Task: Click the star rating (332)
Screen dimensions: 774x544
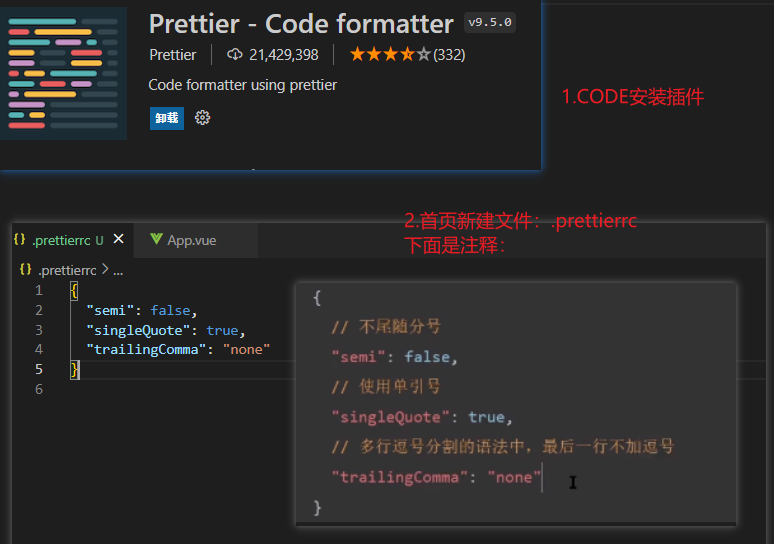Action: [407, 54]
